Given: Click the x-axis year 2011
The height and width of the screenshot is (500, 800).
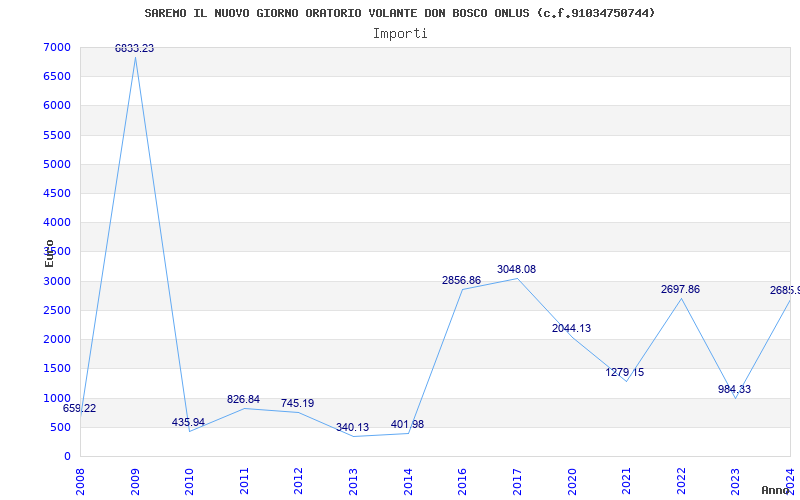Looking at the screenshot, I should [x=244, y=482].
